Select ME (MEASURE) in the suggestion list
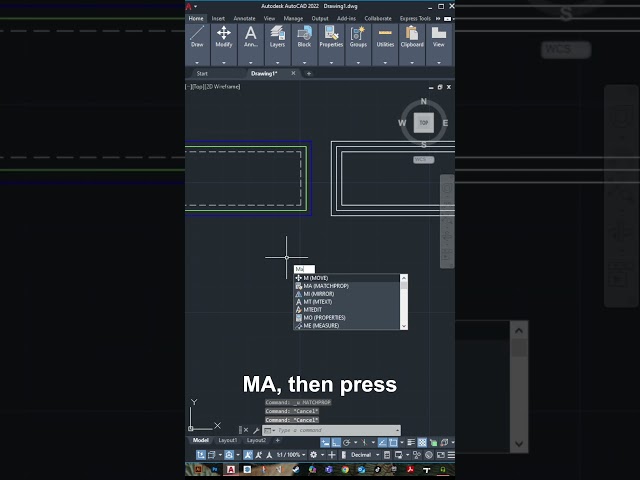Image resolution: width=640 pixels, height=480 pixels. 347,325
